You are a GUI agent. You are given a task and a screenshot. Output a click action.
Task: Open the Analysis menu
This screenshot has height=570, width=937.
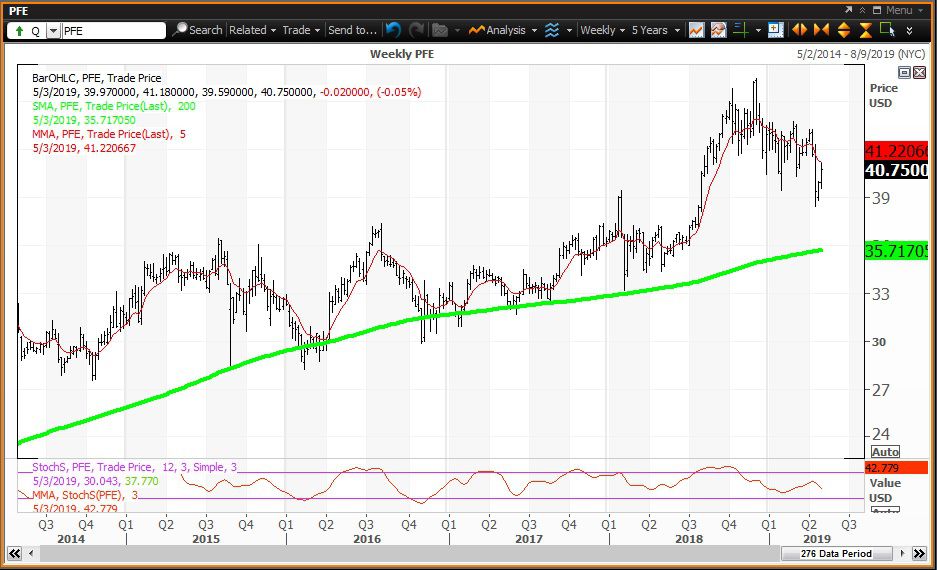[x=502, y=30]
